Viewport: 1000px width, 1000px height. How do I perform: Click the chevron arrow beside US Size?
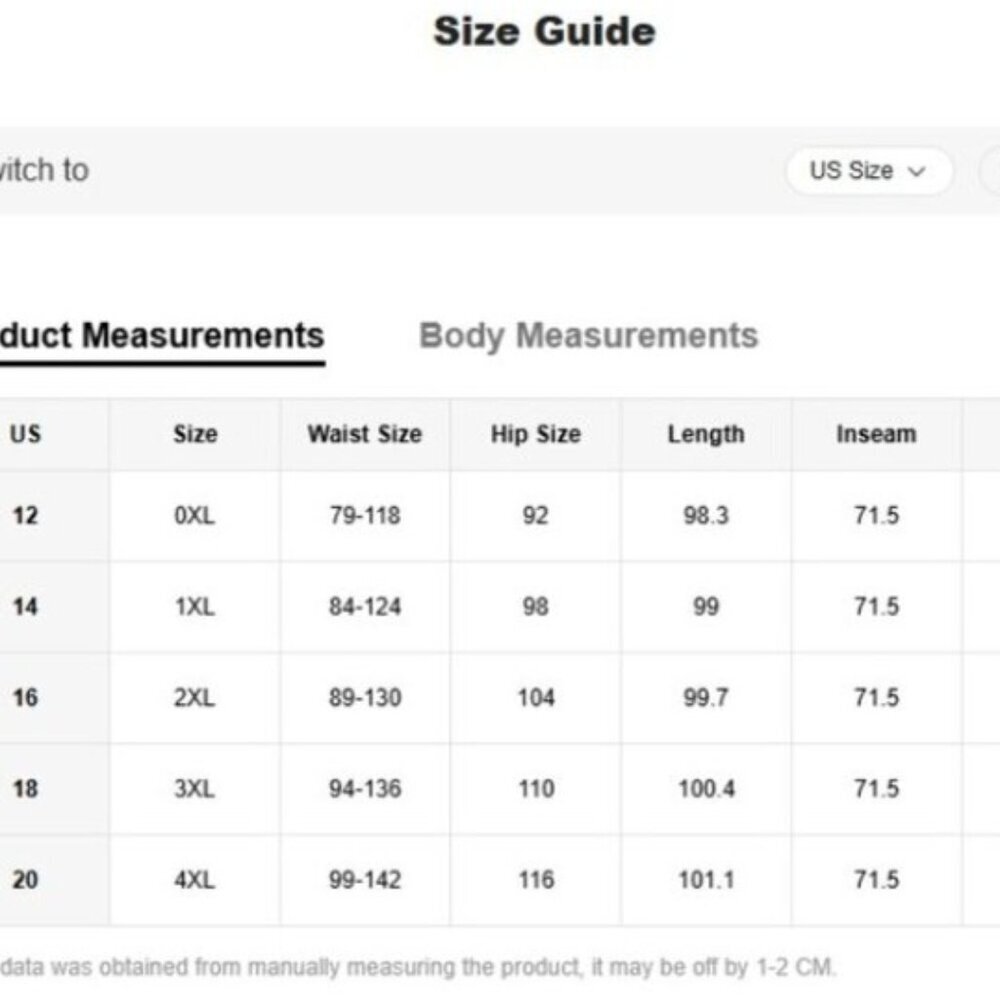[916, 172]
